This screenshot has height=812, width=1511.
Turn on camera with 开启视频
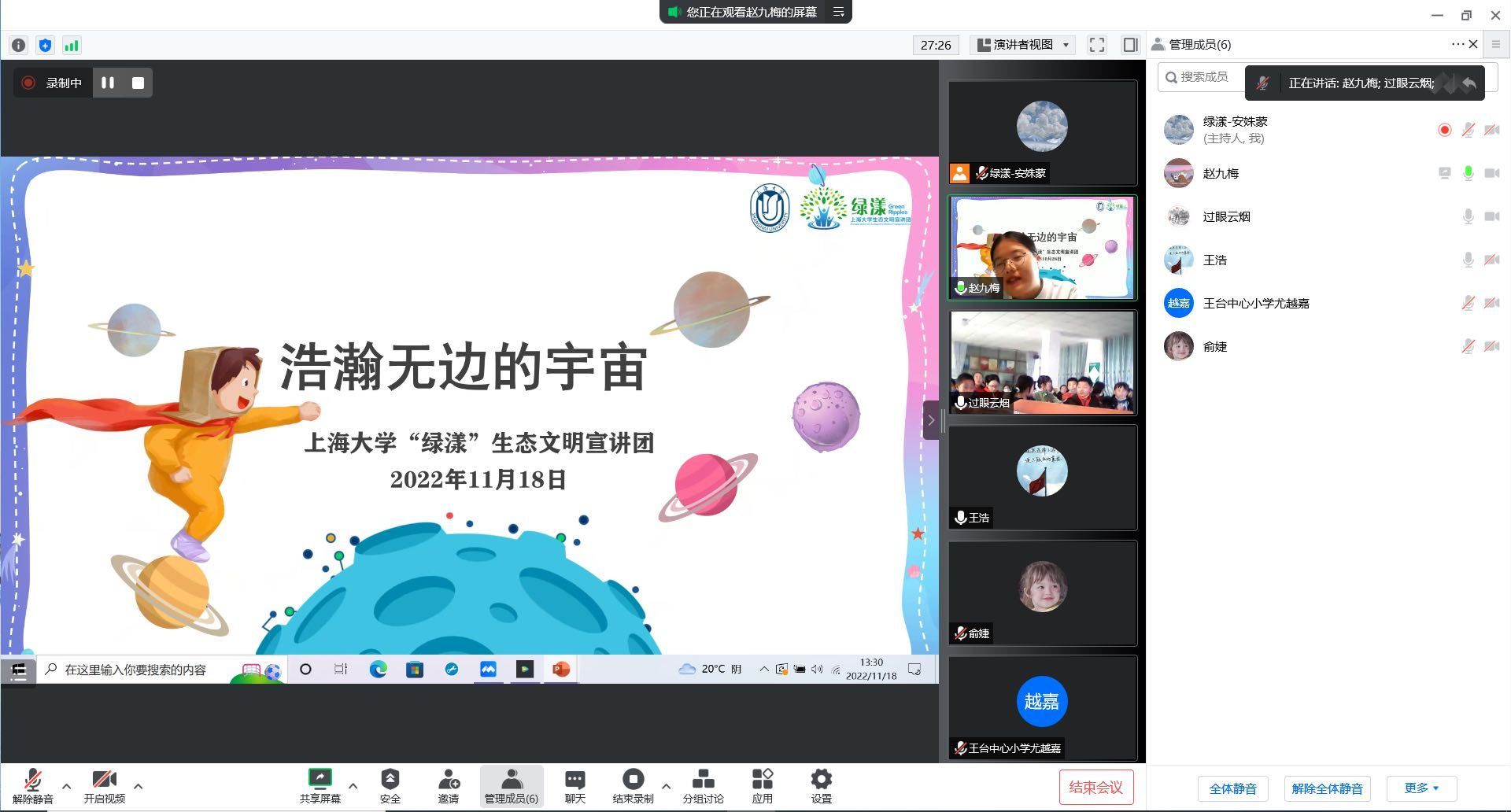pos(104,780)
